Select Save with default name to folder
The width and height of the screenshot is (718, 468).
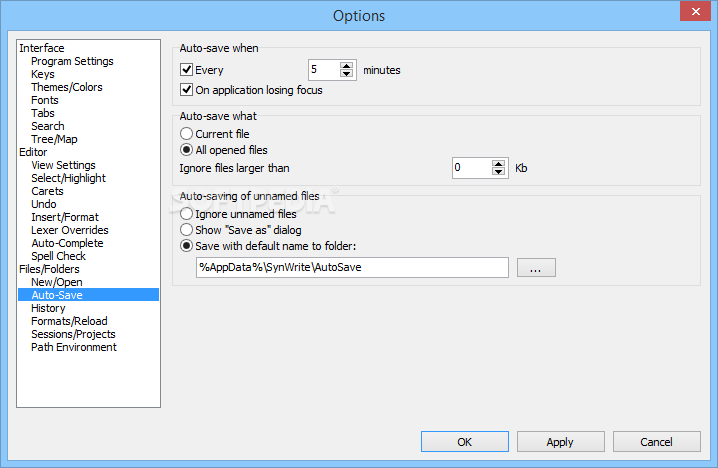click(x=186, y=246)
